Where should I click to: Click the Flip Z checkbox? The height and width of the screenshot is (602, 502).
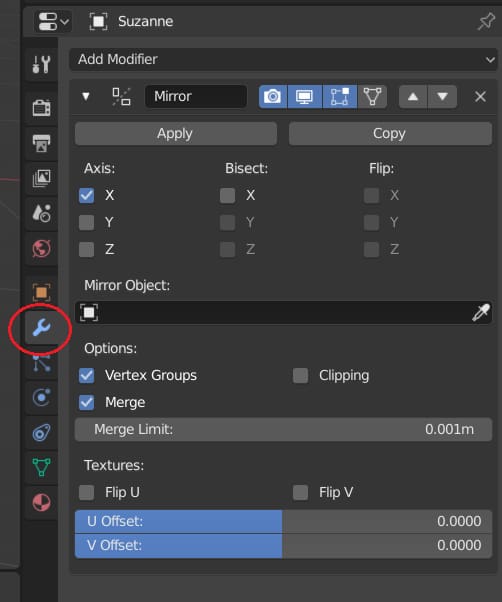click(372, 249)
